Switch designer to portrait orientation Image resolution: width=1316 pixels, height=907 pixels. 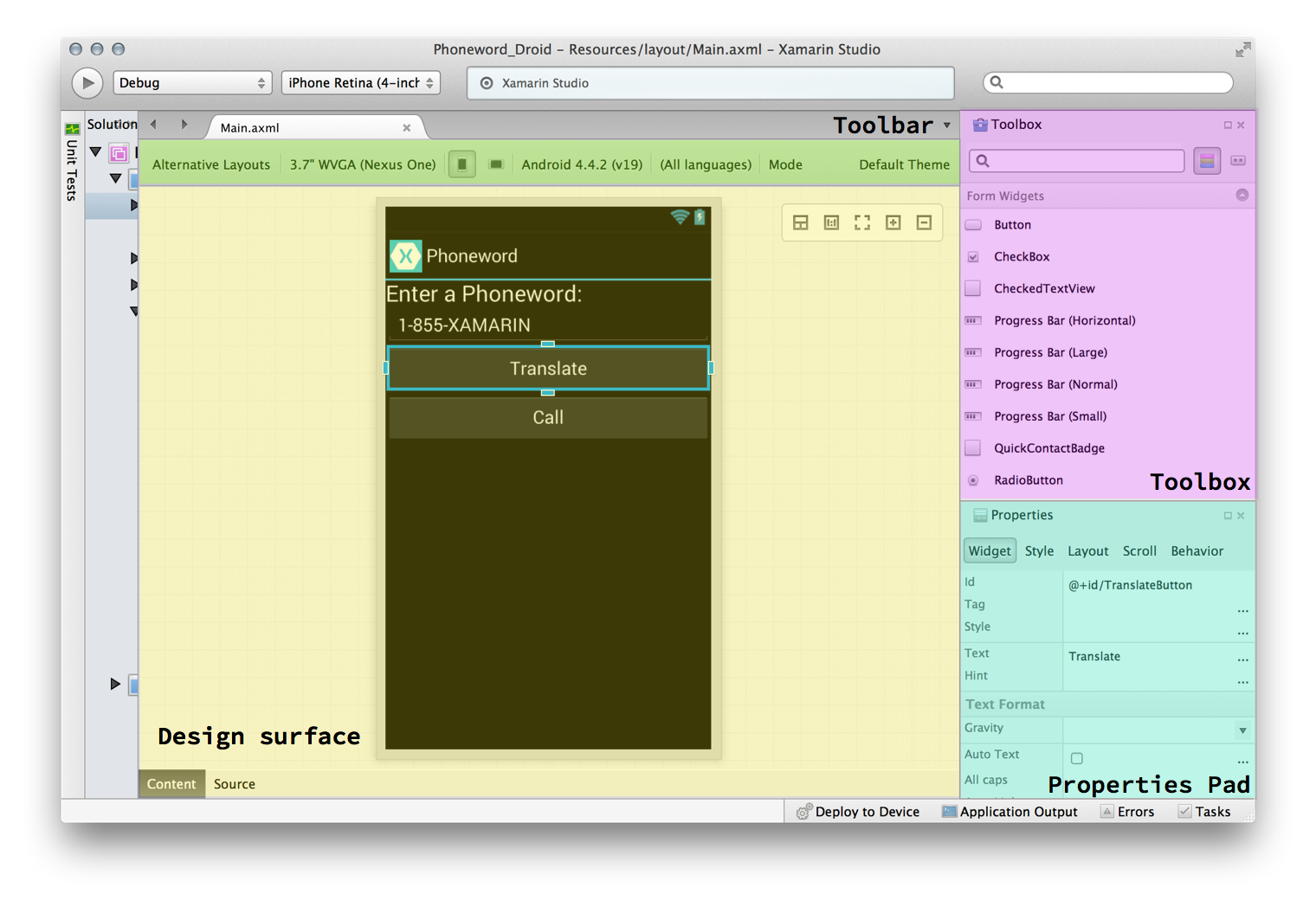(x=462, y=164)
